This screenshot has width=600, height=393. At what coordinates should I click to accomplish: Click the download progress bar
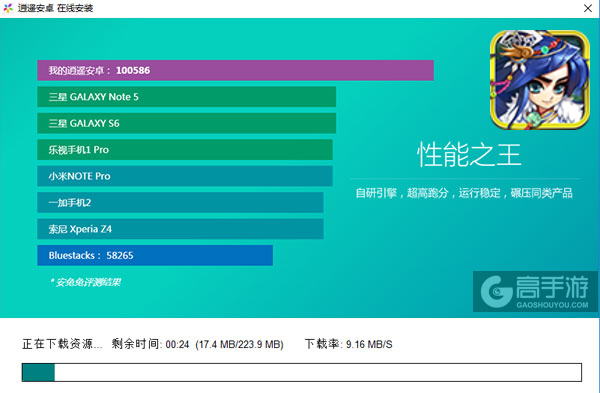click(x=302, y=372)
